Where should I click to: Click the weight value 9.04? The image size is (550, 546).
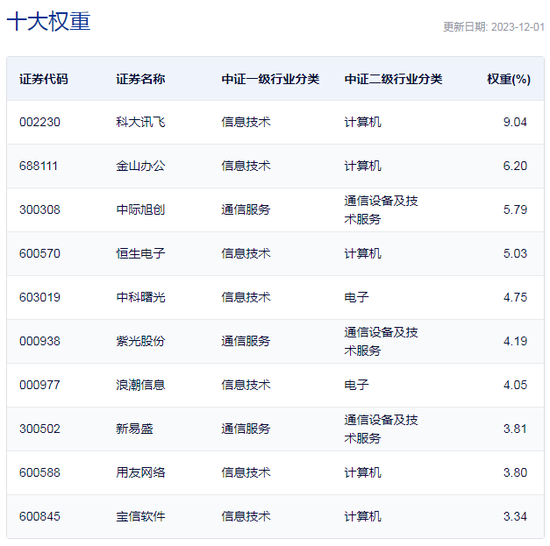point(515,122)
